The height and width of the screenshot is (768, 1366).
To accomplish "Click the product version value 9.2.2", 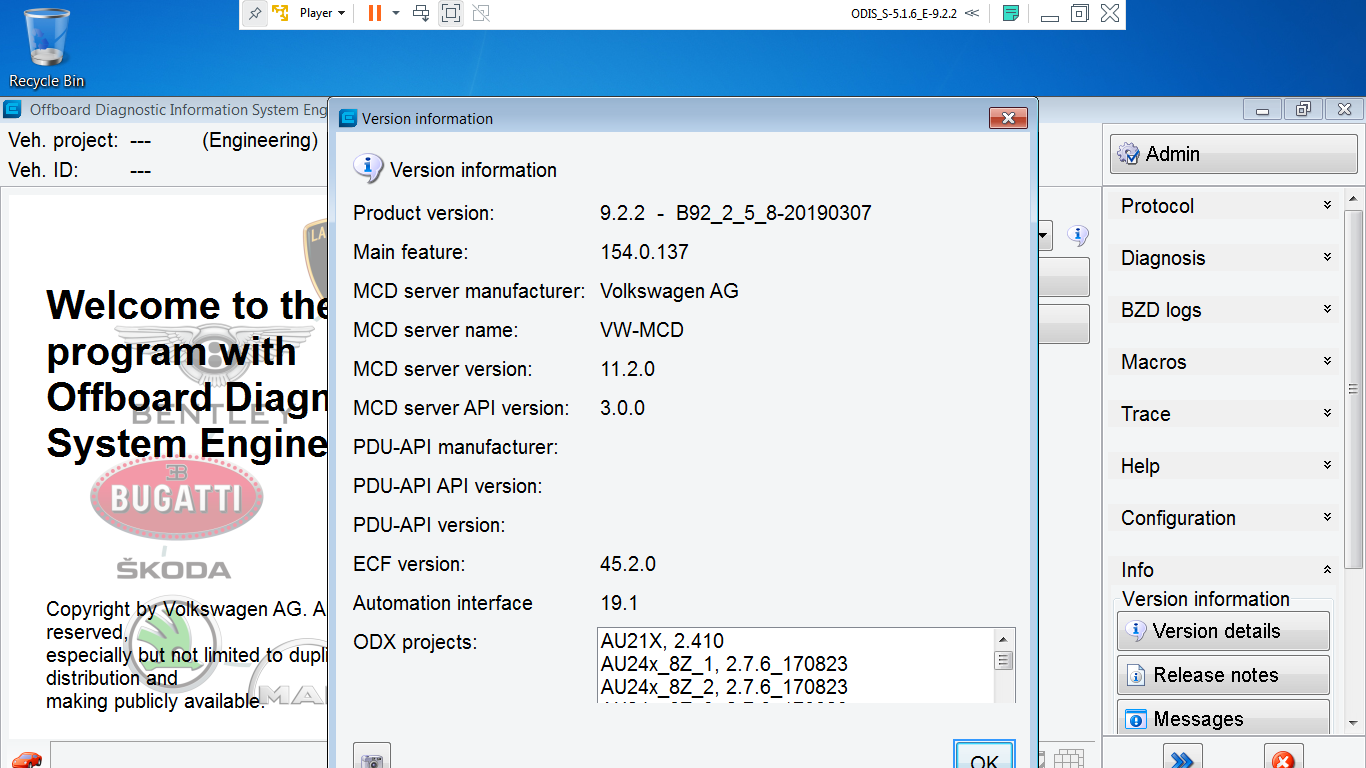I will point(735,213).
